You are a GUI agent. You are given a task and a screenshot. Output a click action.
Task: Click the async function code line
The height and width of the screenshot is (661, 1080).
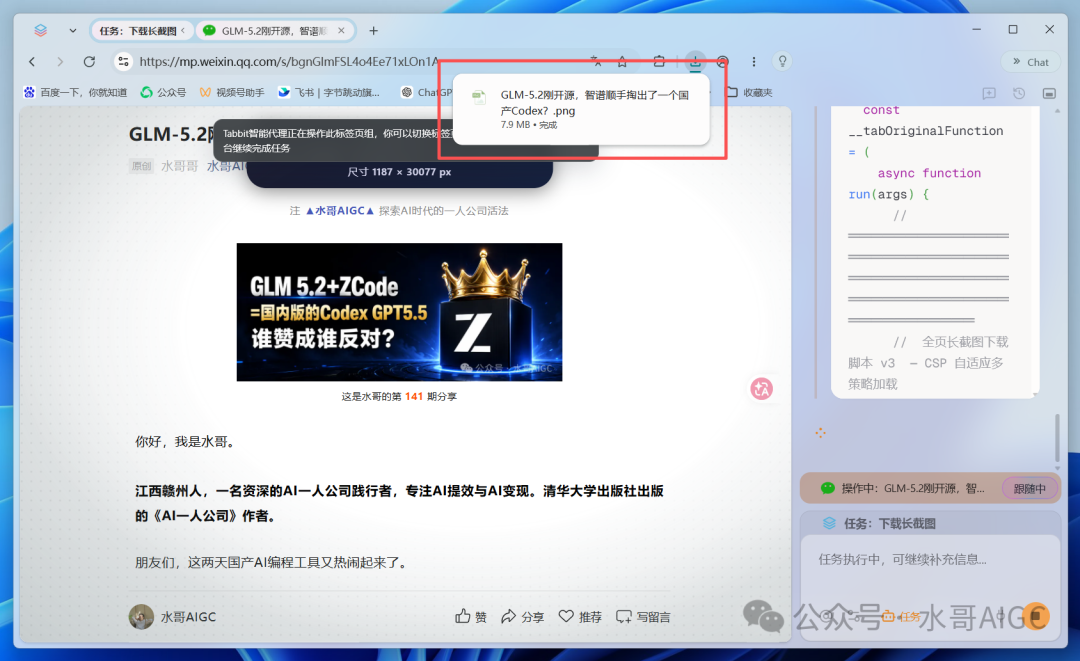click(x=929, y=173)
